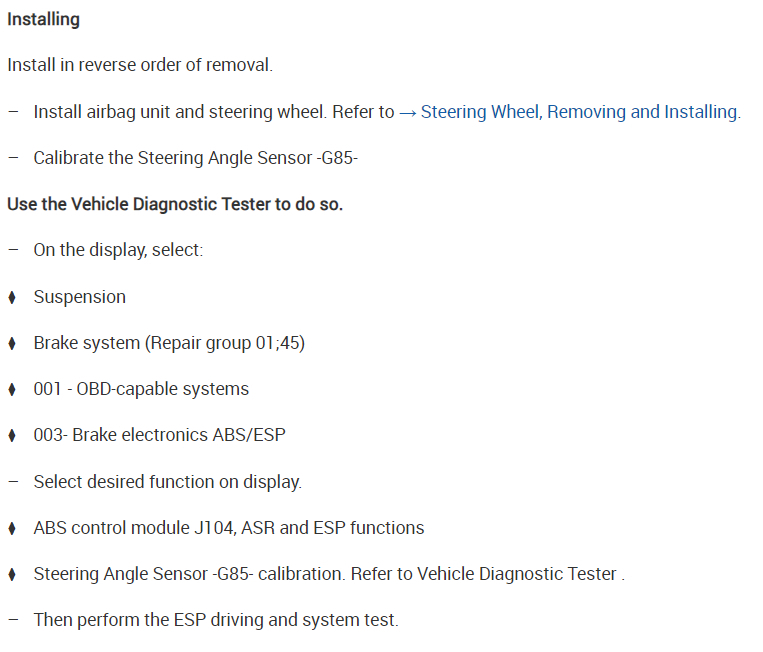Click the 'Calibrate the Steering Angle Sensor -G85-' step
This screenshot has width=763, height=652.
(195, 158)
